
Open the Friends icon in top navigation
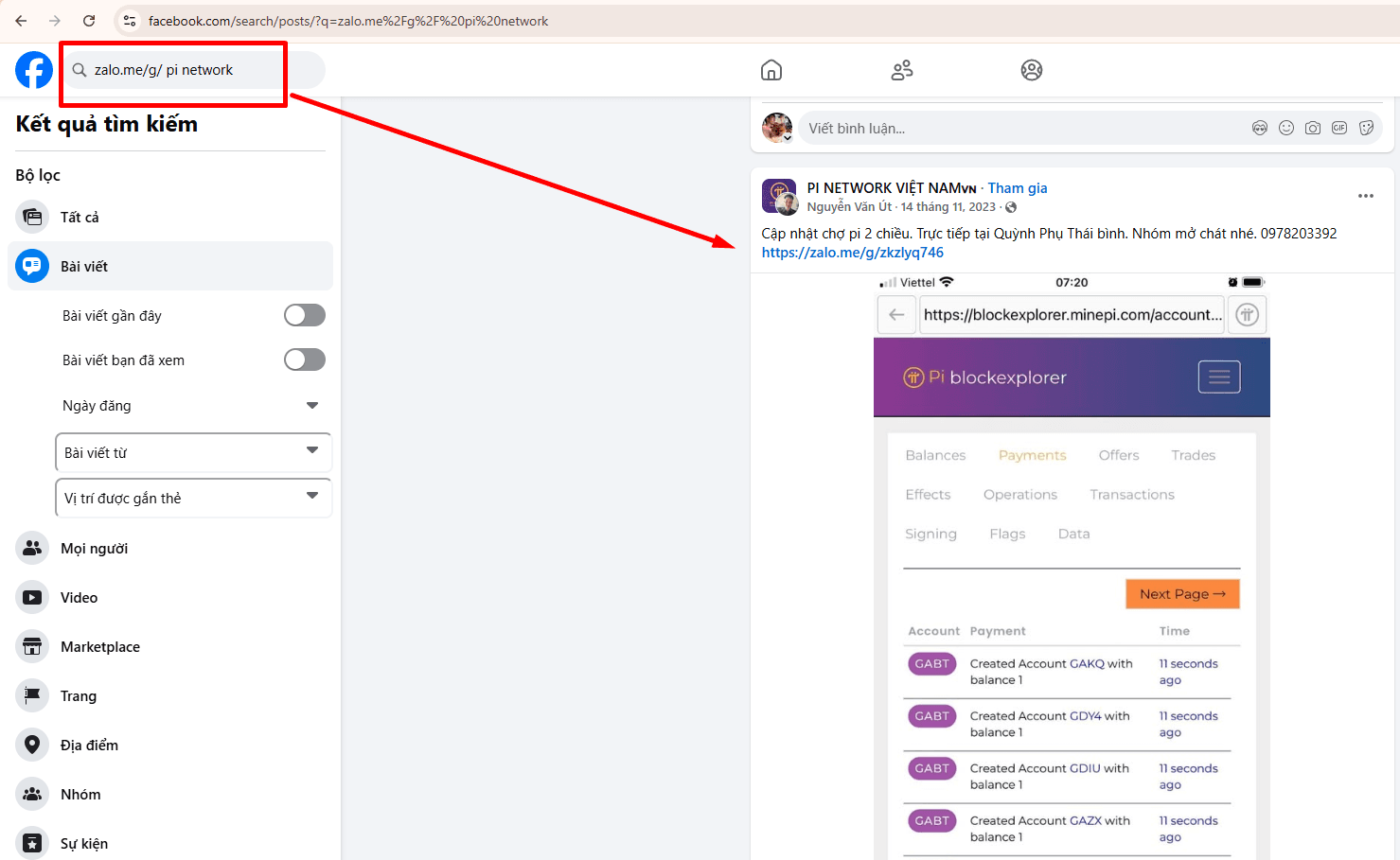[901, 70]
